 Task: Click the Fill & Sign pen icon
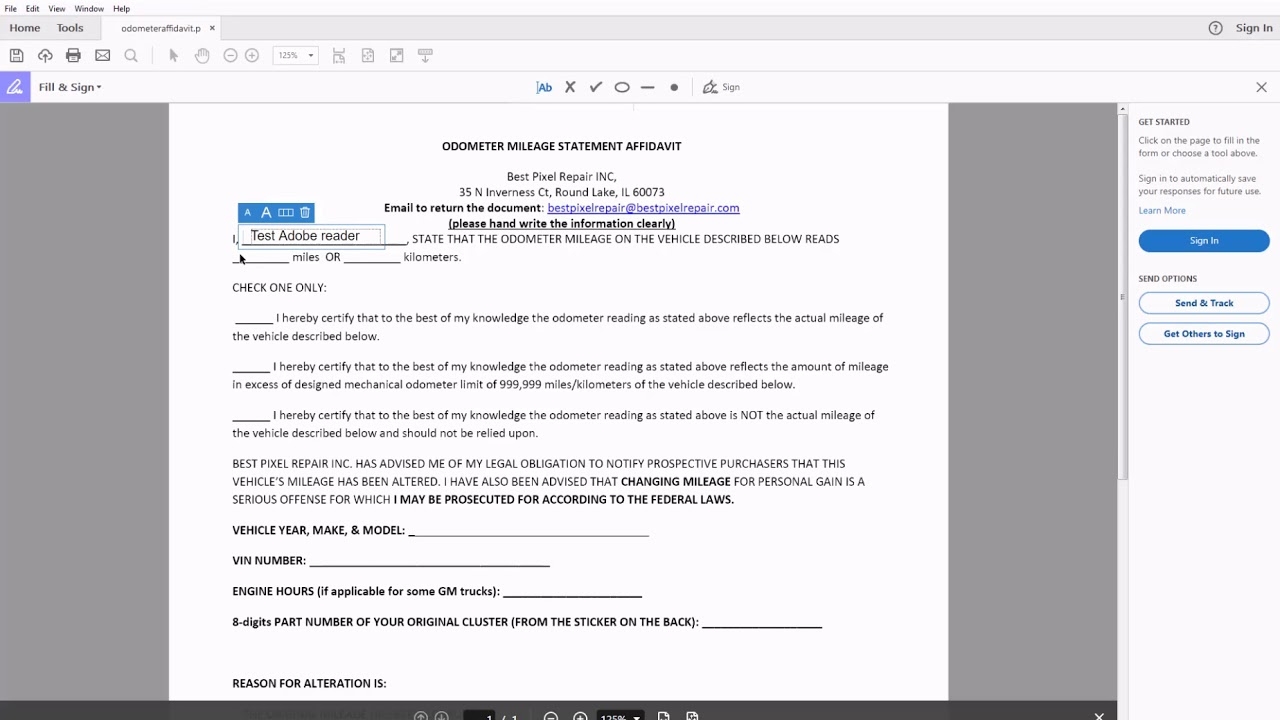[x=14, y=87]
